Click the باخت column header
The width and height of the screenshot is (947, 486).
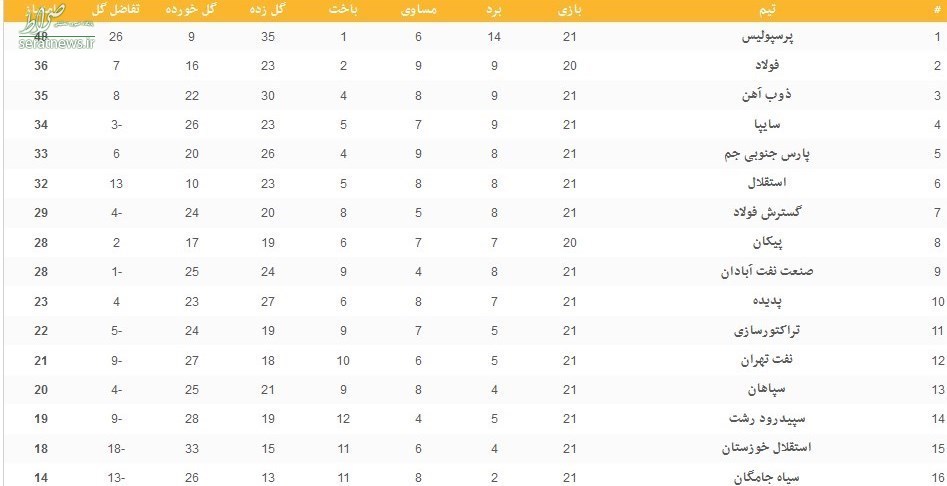click(x=343, y=10)
